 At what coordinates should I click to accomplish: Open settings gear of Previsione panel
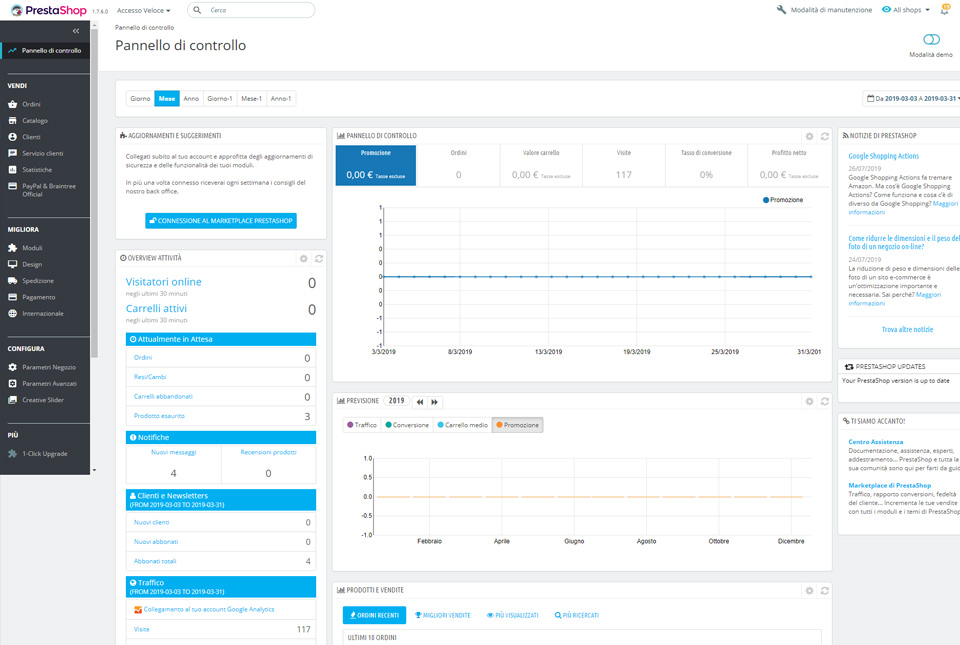[x=809, y=401]
